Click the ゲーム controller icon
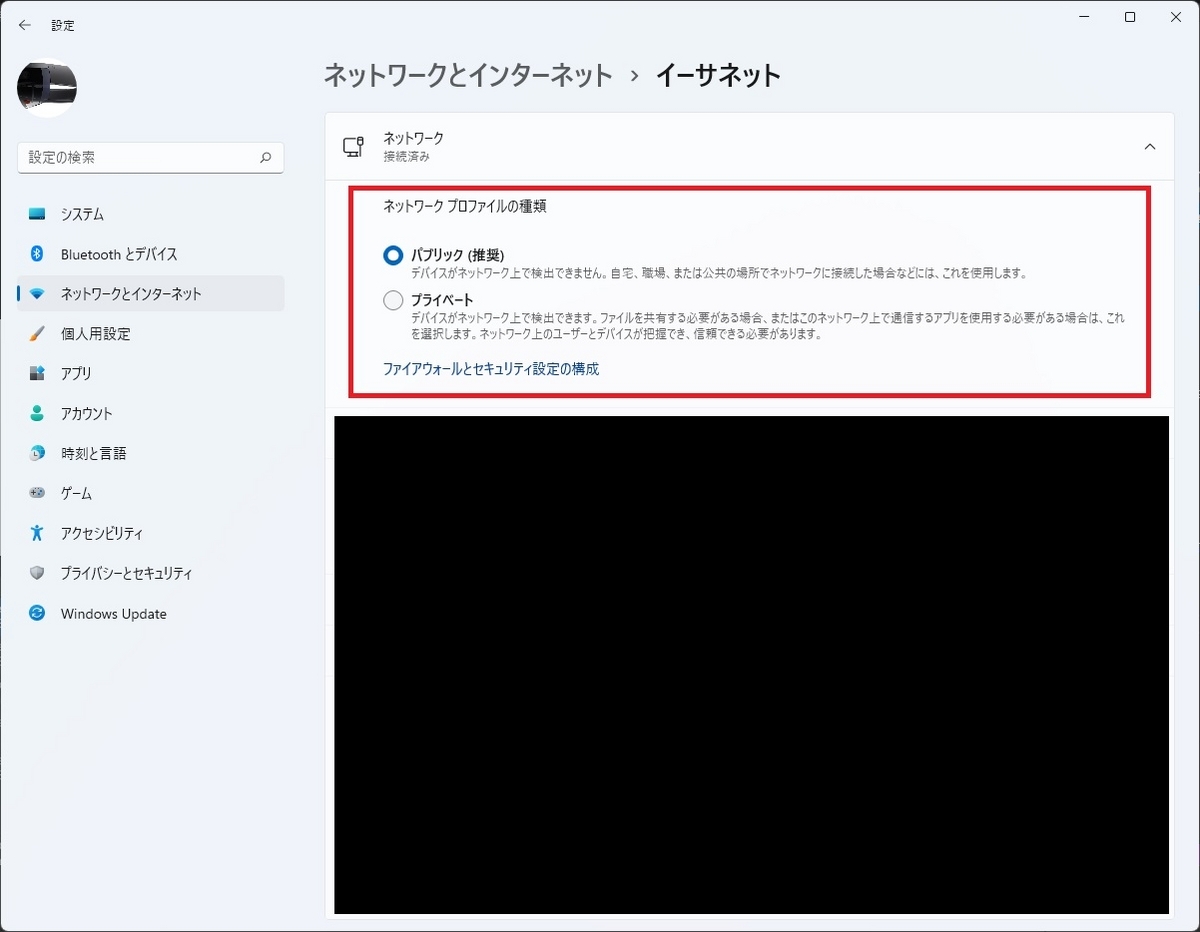Image resolution: width=1200 pixels, height=932 pixels. (37, 493)
